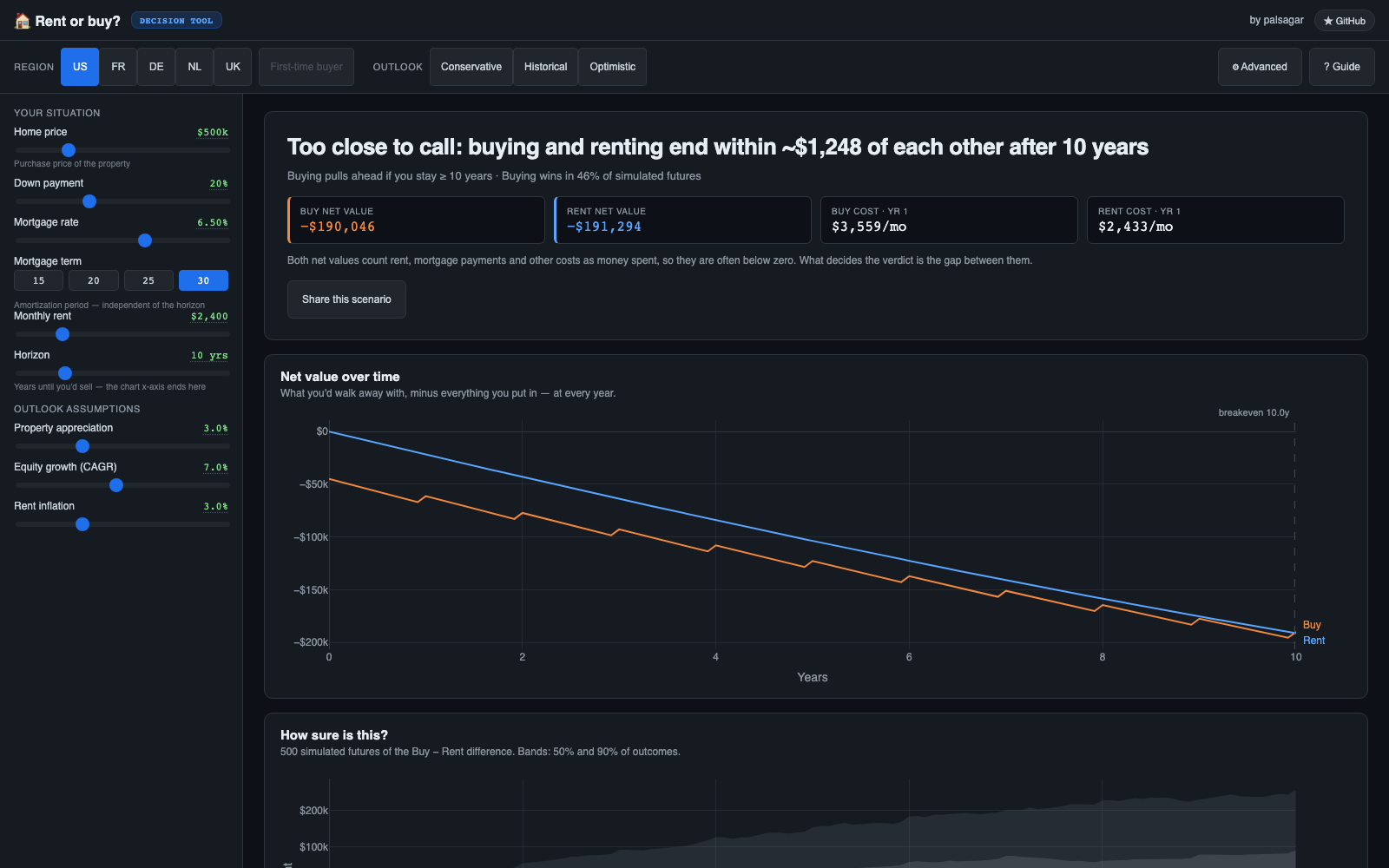This screenshot has height=868, width=1389.
Task: Click the Rent net value card
Action: coord(682,220)
